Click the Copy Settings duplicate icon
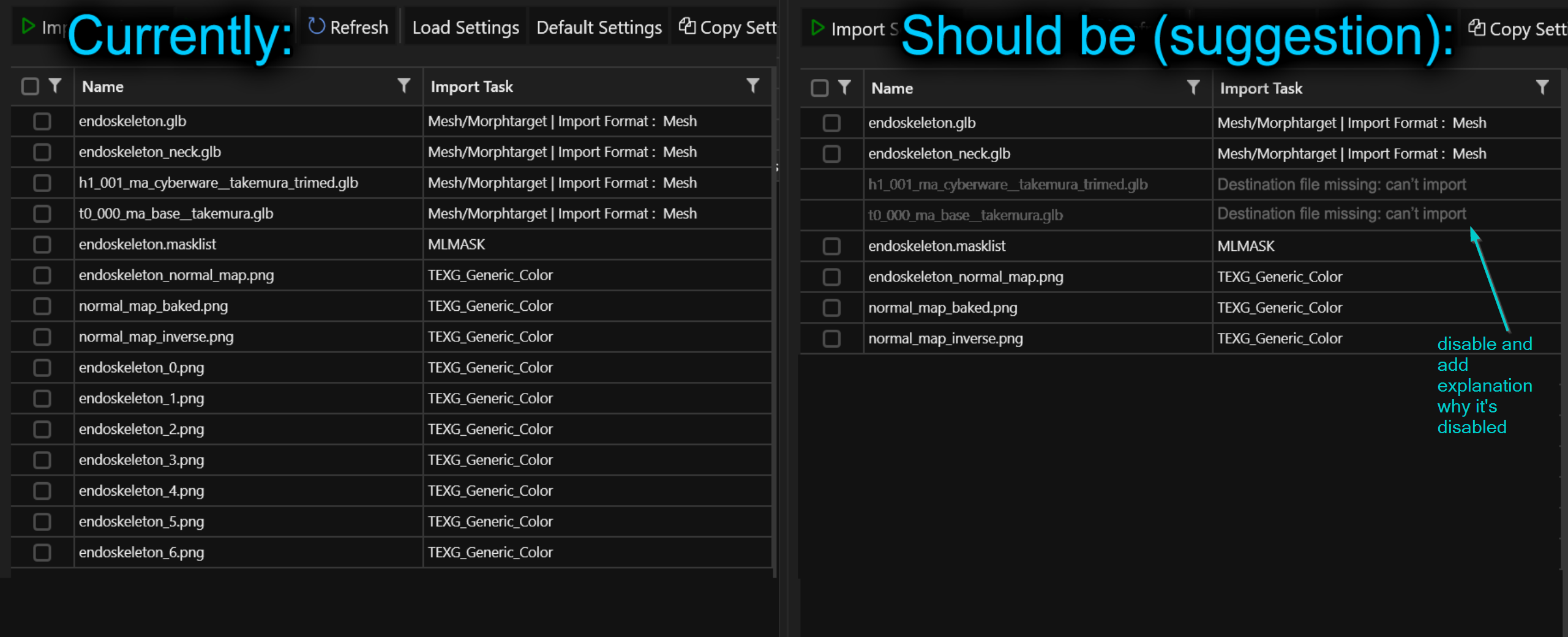1568x637 pixels. [x=687, y=26]
